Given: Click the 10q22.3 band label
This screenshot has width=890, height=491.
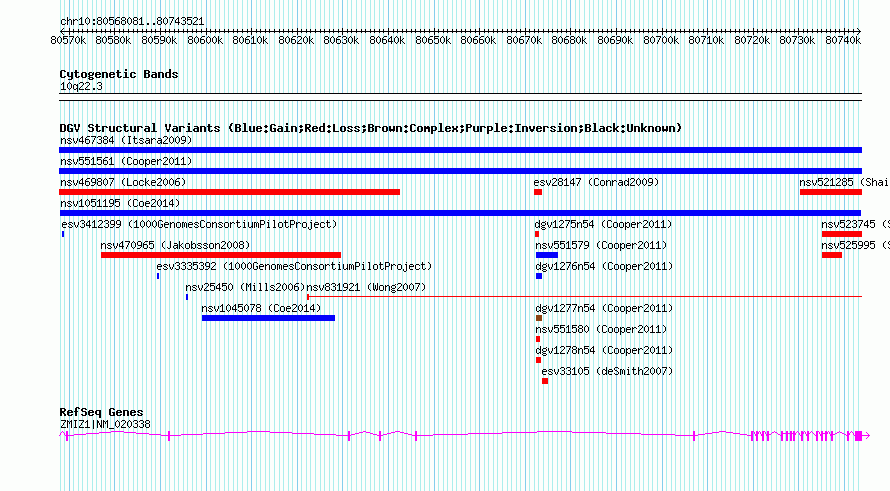Looking at the screenshot, I should 81,86.
